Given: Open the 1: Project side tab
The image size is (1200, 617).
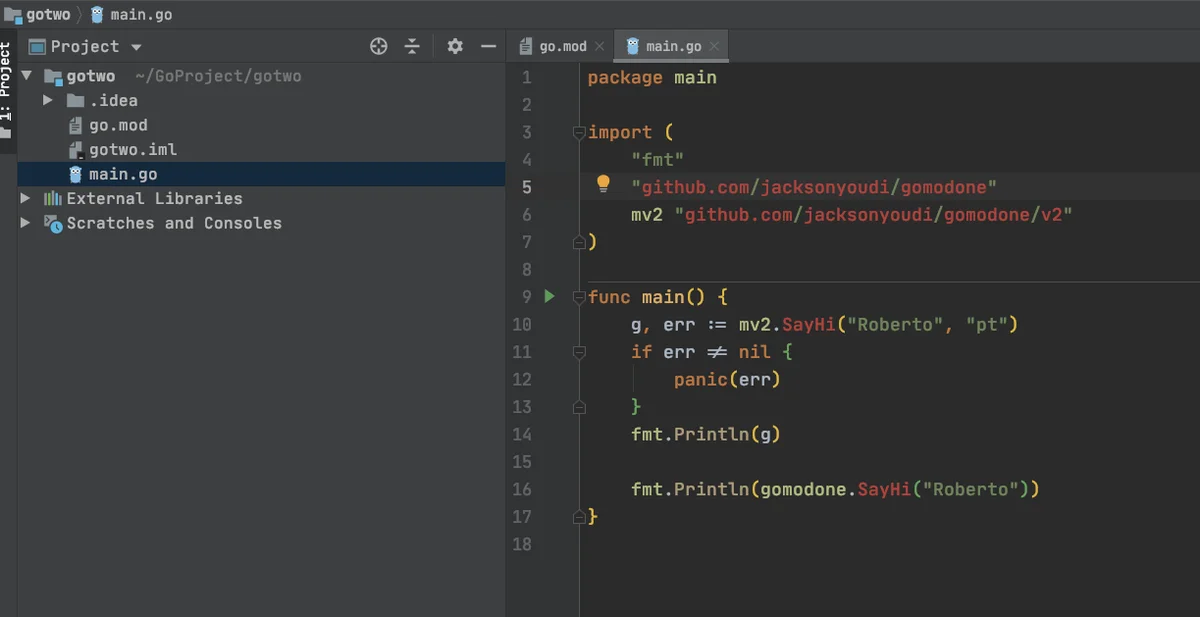Looking at the screenshot, I should (x=7, y=90).
